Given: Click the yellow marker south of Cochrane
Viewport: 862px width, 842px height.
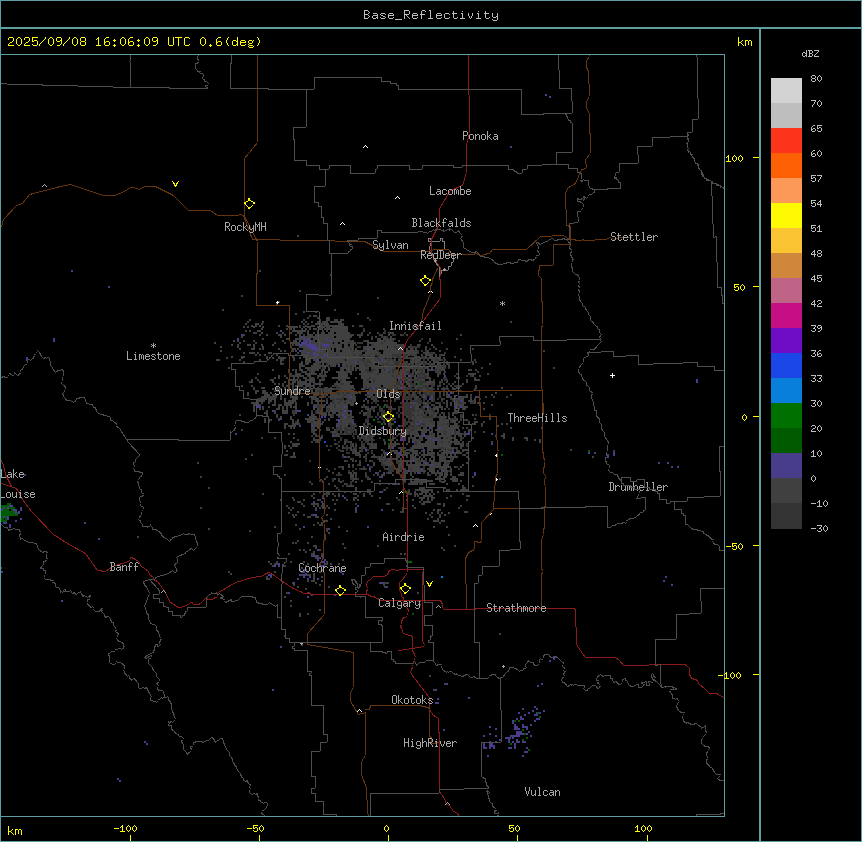Looking at the screenshot, I should pos(340,591).
